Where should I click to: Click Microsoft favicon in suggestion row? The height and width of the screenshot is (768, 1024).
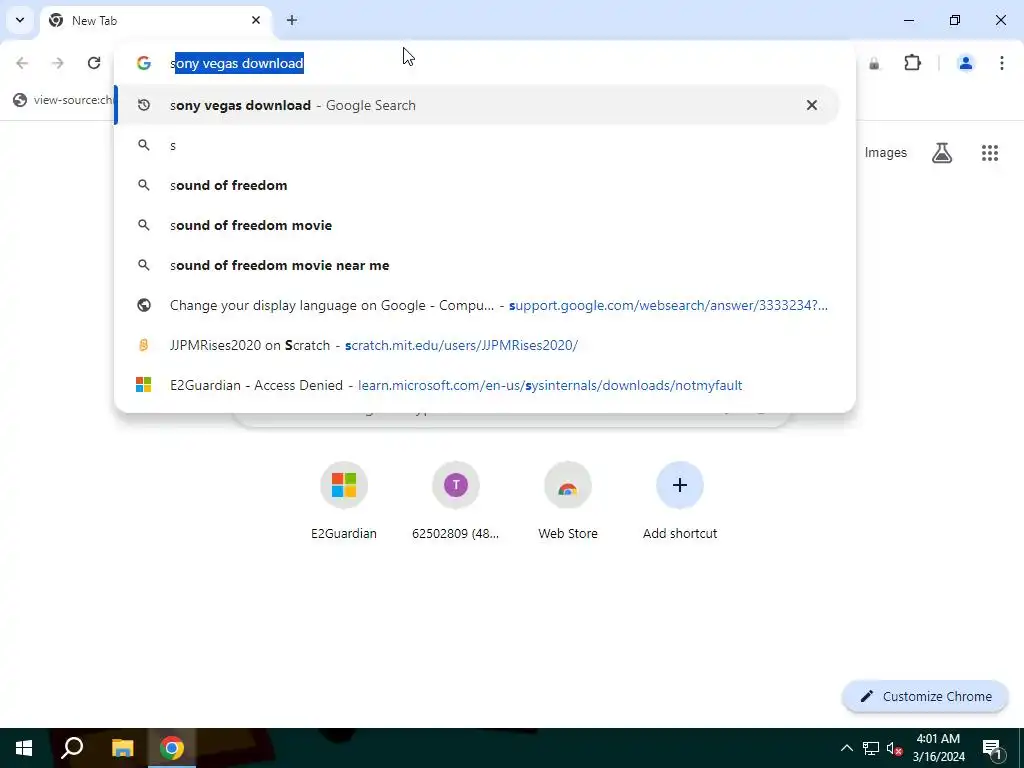click(144, 385)
